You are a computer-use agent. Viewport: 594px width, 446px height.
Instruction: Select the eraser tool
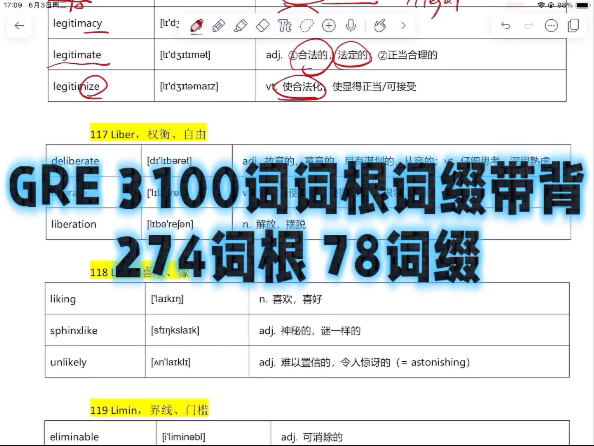(x=263, y=26)
